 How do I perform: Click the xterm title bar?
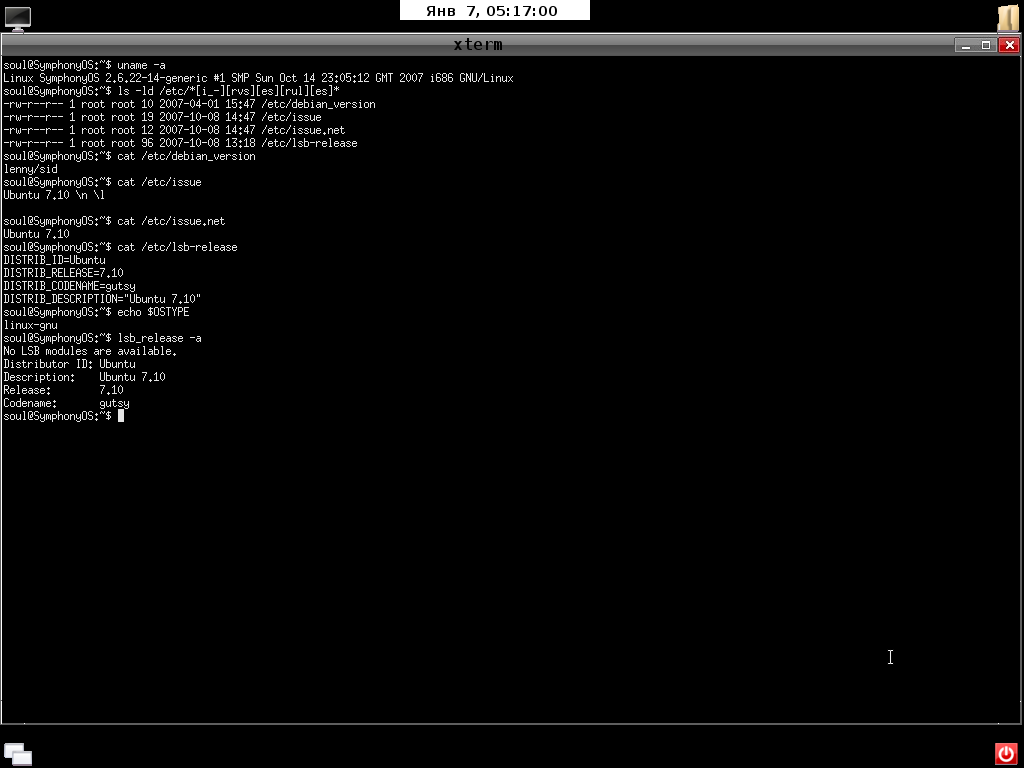pyautogui.click(x=478, y=45)
